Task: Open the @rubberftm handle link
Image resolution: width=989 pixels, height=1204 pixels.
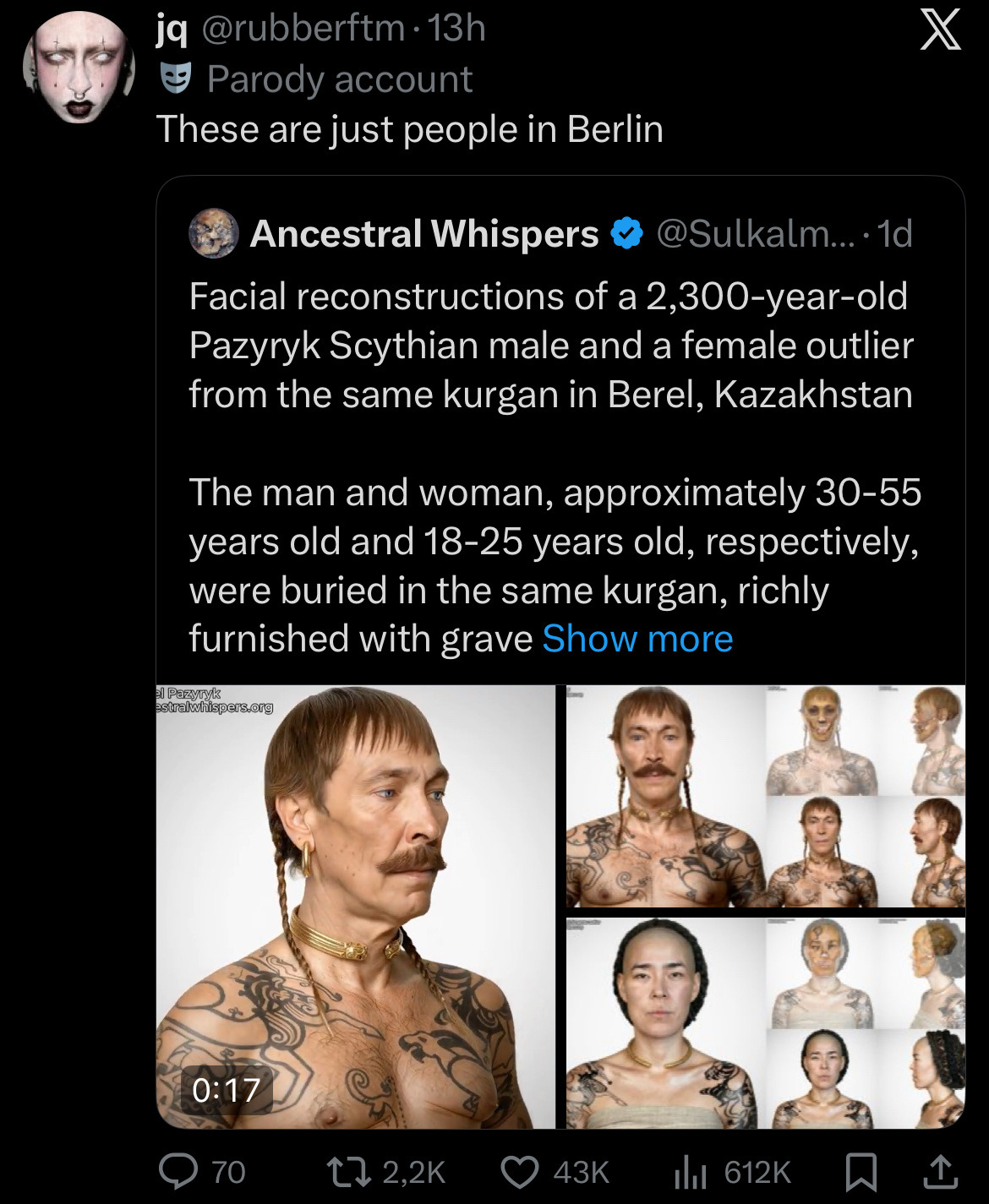Action: [303, 30]
